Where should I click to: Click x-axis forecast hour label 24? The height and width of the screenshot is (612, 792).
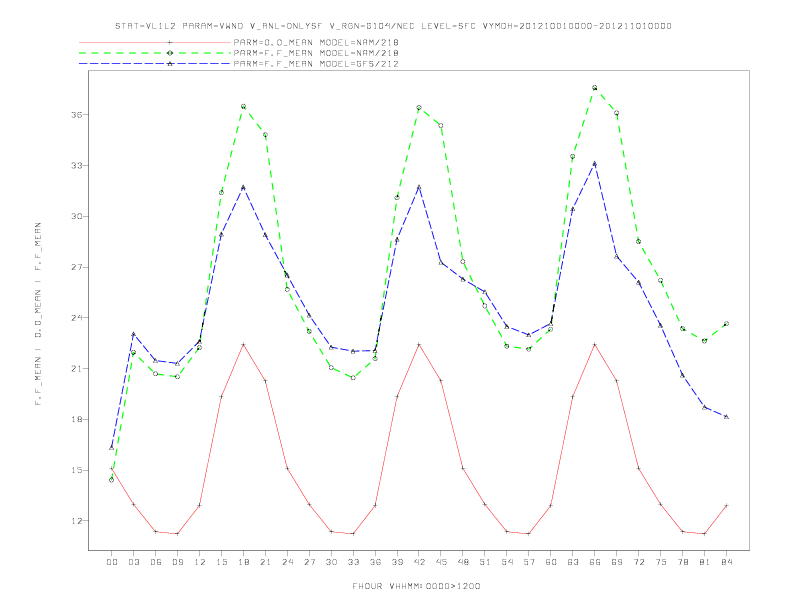click(x=287, y=562)
